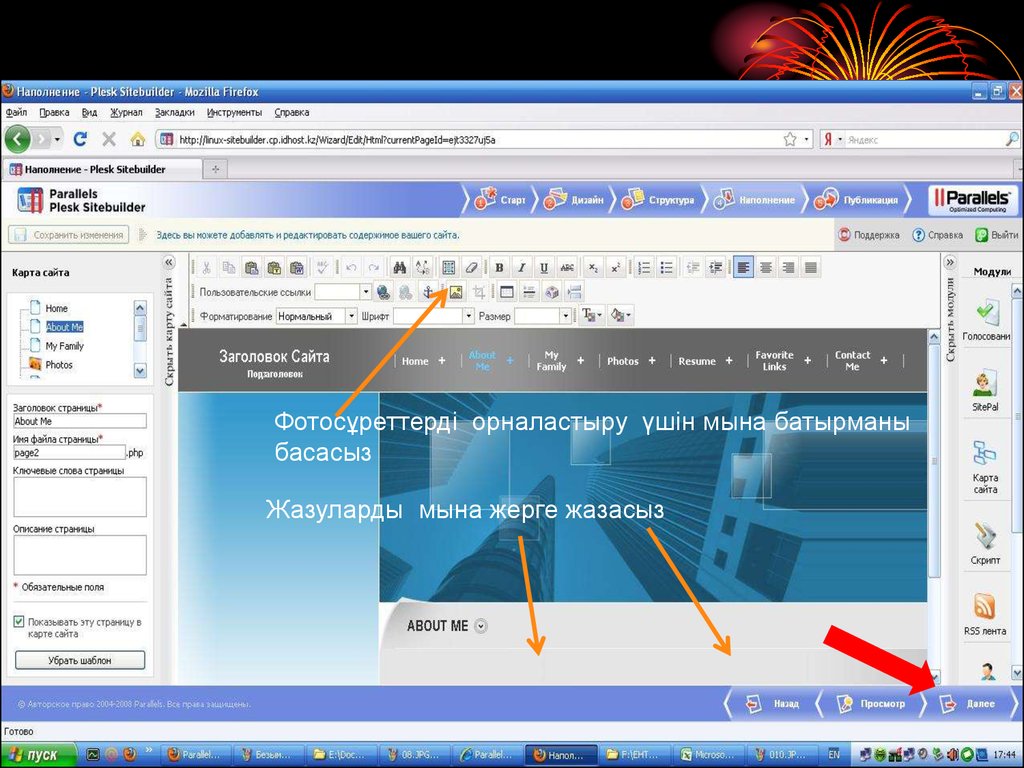Click the Increase Indent icon
Image resolution: width=1024 pixels, height=768 pixels.
pyautogui.click(x=716, y=268)
